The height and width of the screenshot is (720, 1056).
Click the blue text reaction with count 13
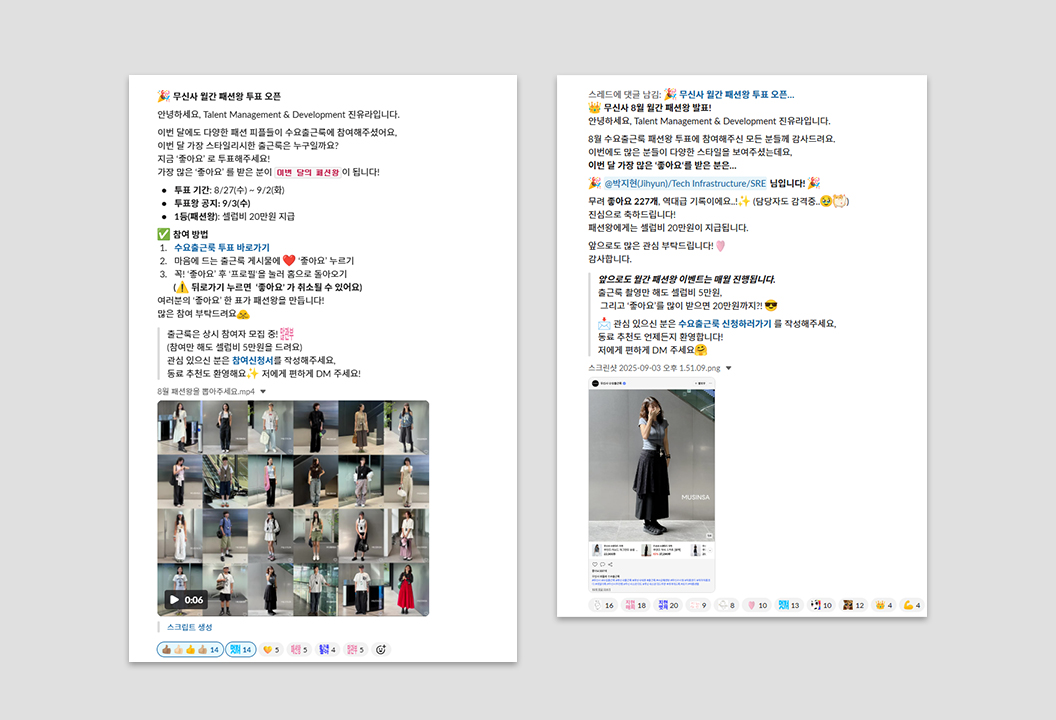pyautogui.click(x=789, y=605)
